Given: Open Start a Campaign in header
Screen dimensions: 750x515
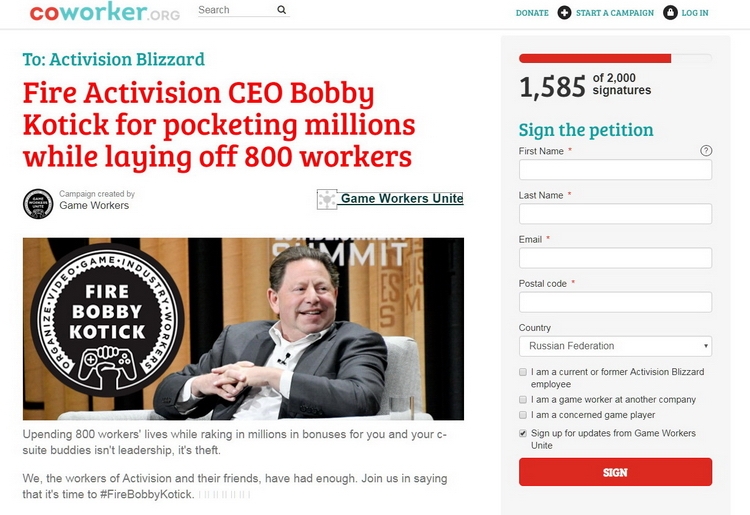Looking at the screenshot, I should pos(615,13).
